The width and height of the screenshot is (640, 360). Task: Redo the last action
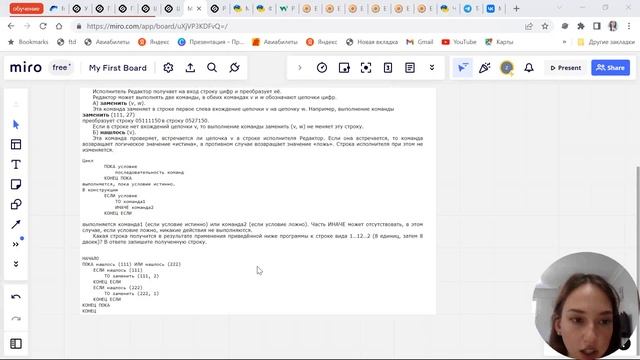(16, 318)
